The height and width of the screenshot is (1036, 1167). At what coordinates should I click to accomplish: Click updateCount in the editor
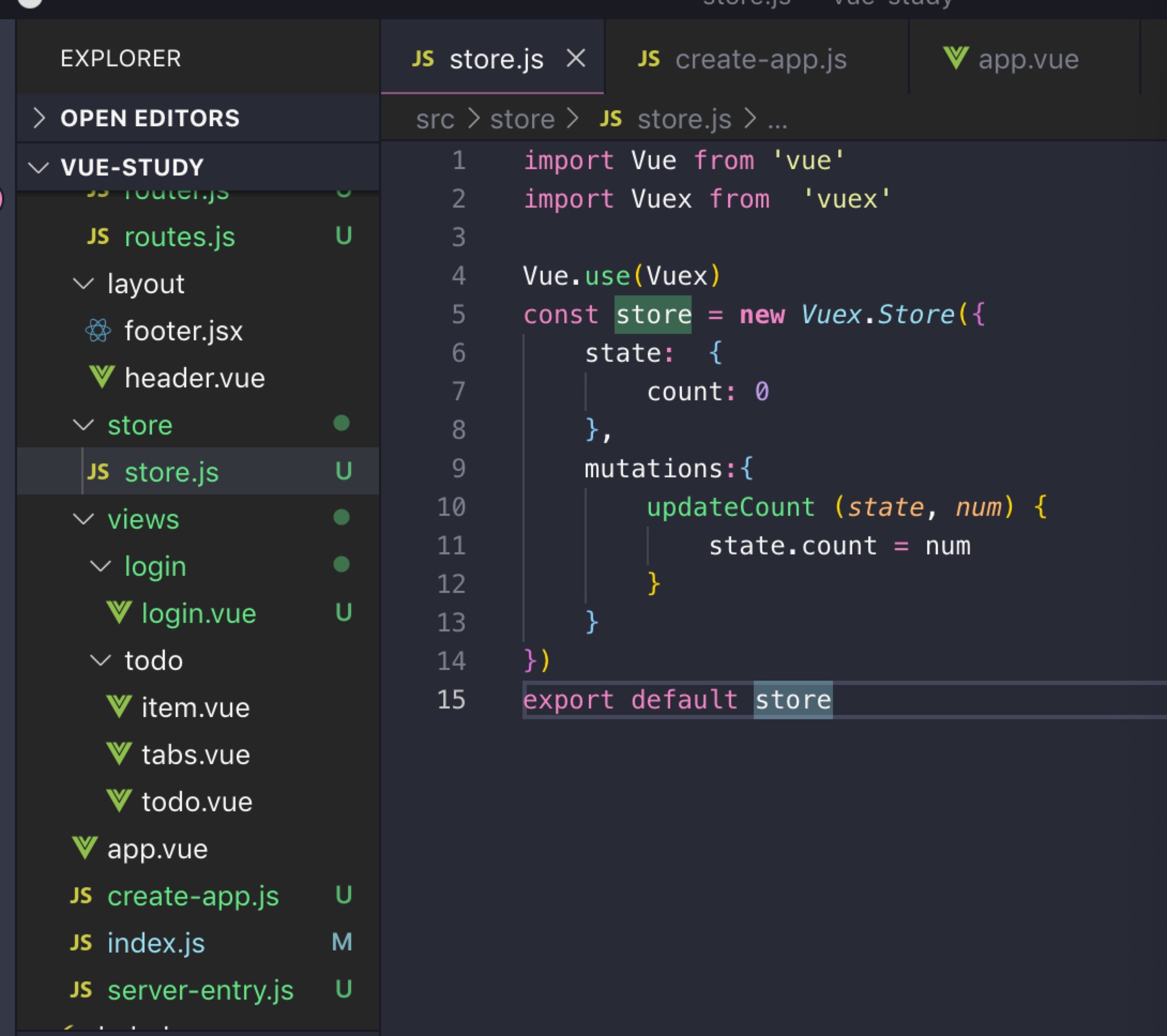point(731,507)
